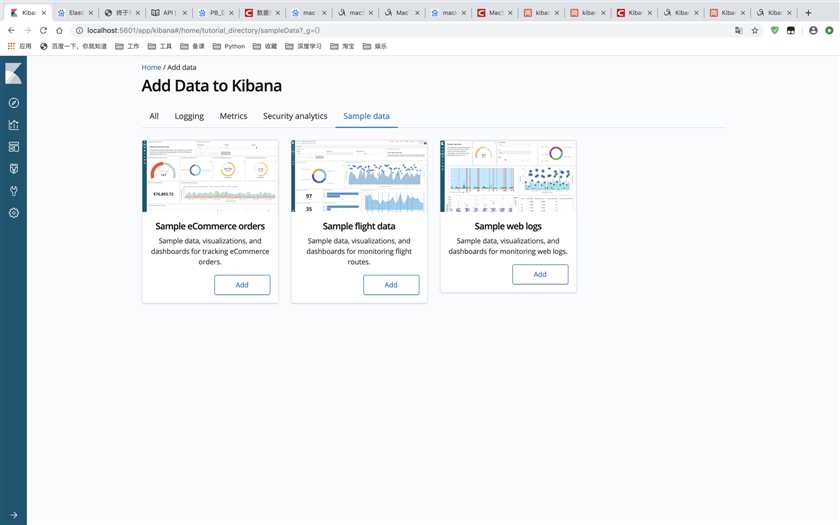Open the 娱乐 bookmark folder

click(x=375, y=46)
